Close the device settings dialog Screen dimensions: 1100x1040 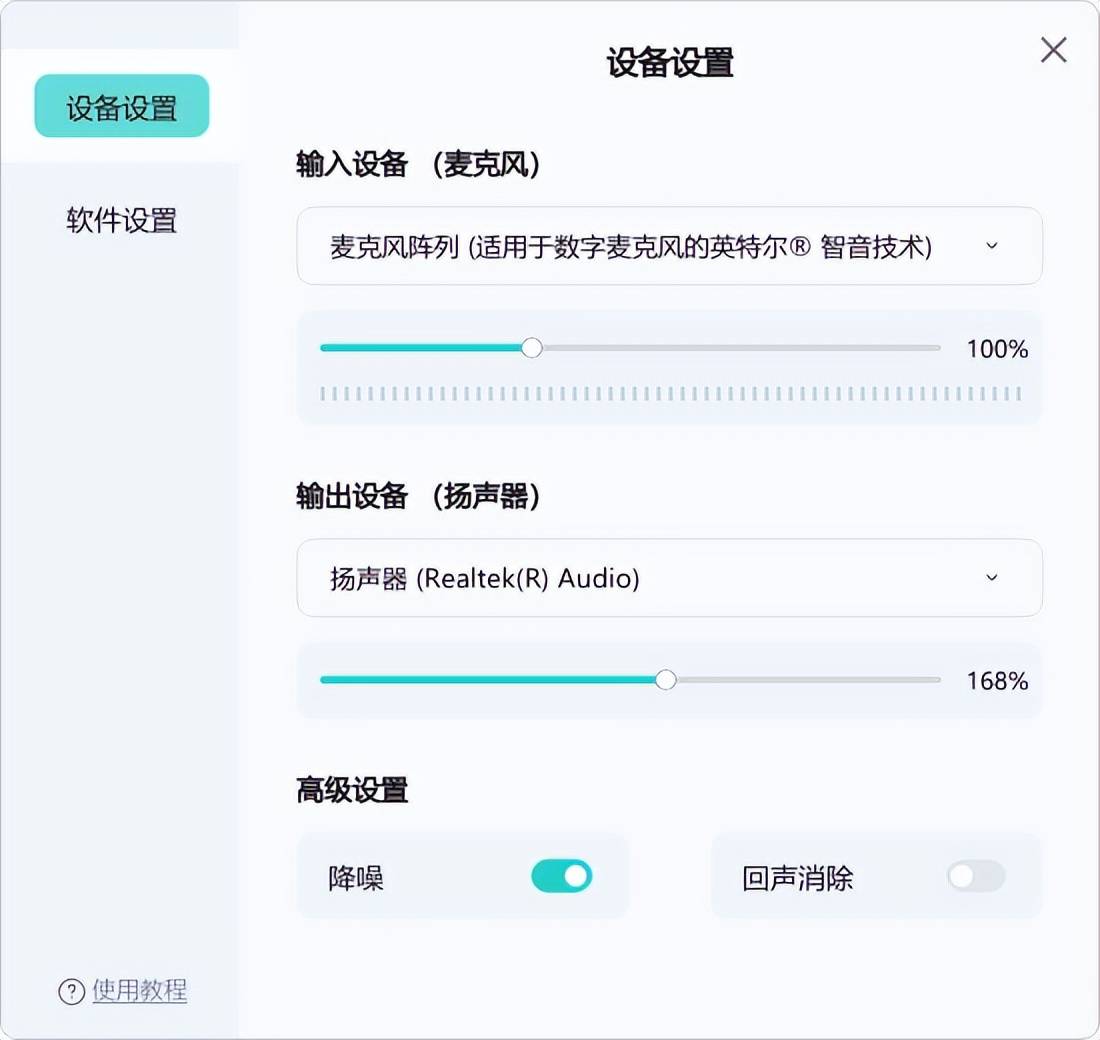pyautogui.click(x=1053, y=50)
